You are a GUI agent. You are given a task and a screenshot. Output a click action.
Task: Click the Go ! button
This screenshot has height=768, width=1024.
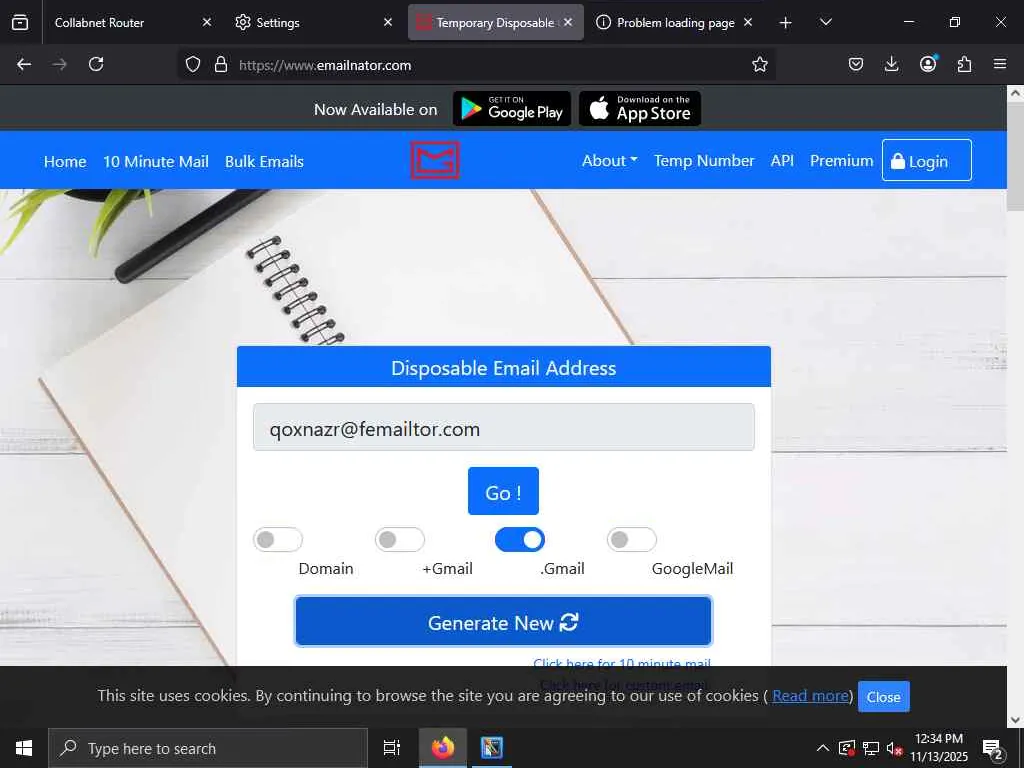coord(503,491)
